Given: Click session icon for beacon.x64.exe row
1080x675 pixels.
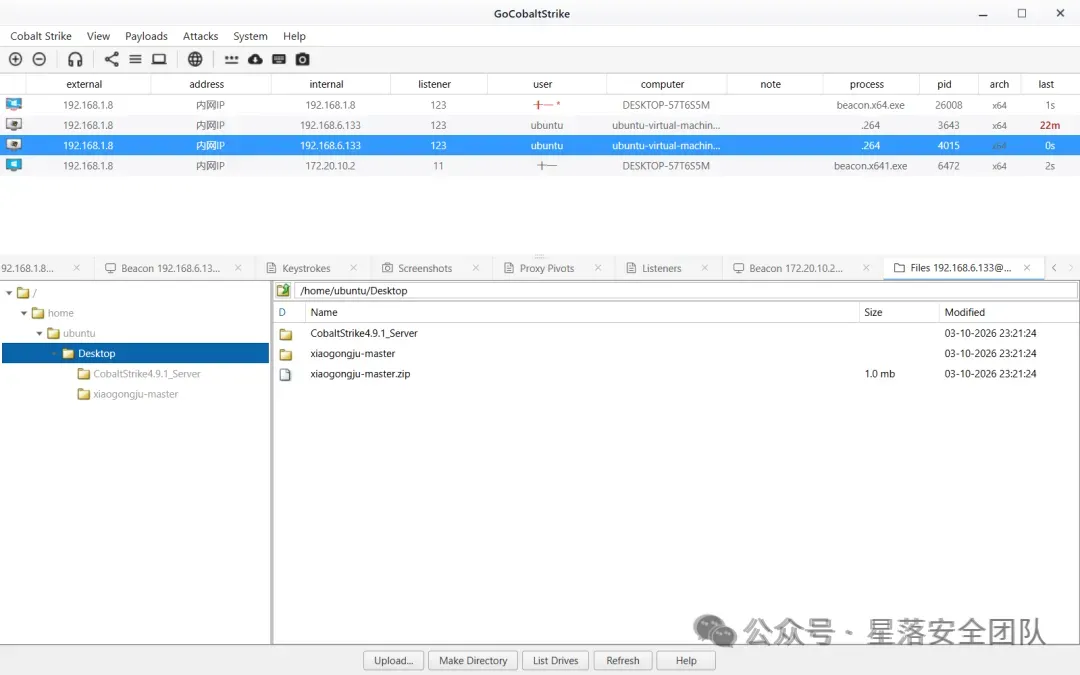Looking at the screenshot, I should click(14, 105).
